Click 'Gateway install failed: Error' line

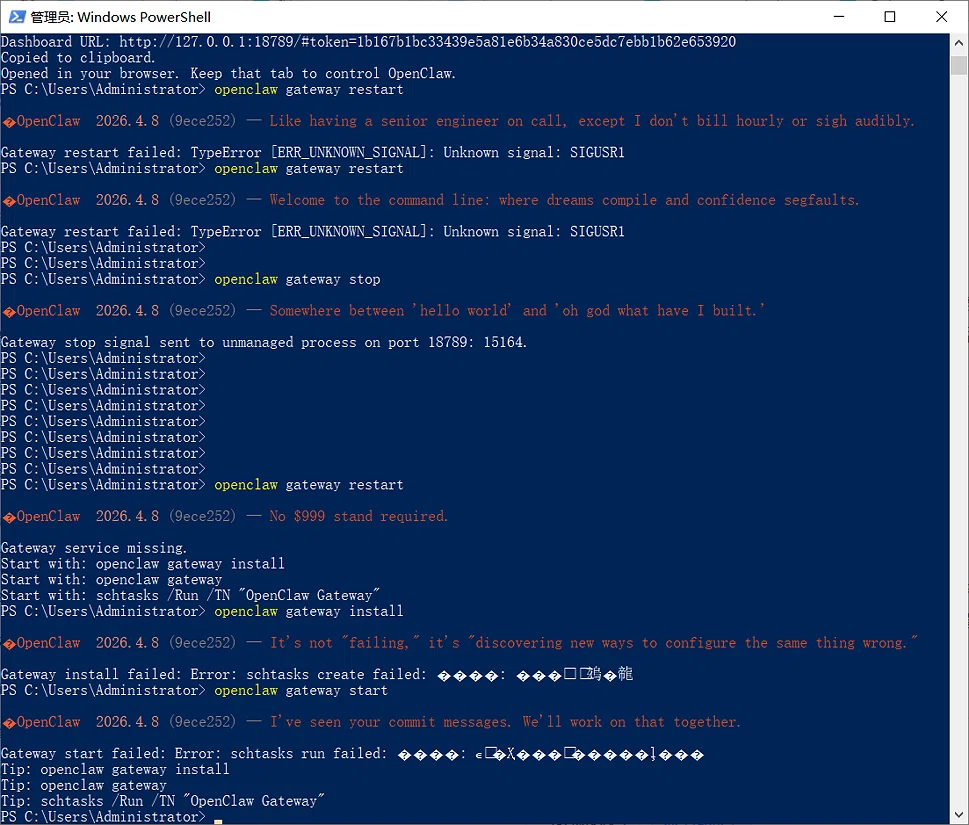[317, 674]
